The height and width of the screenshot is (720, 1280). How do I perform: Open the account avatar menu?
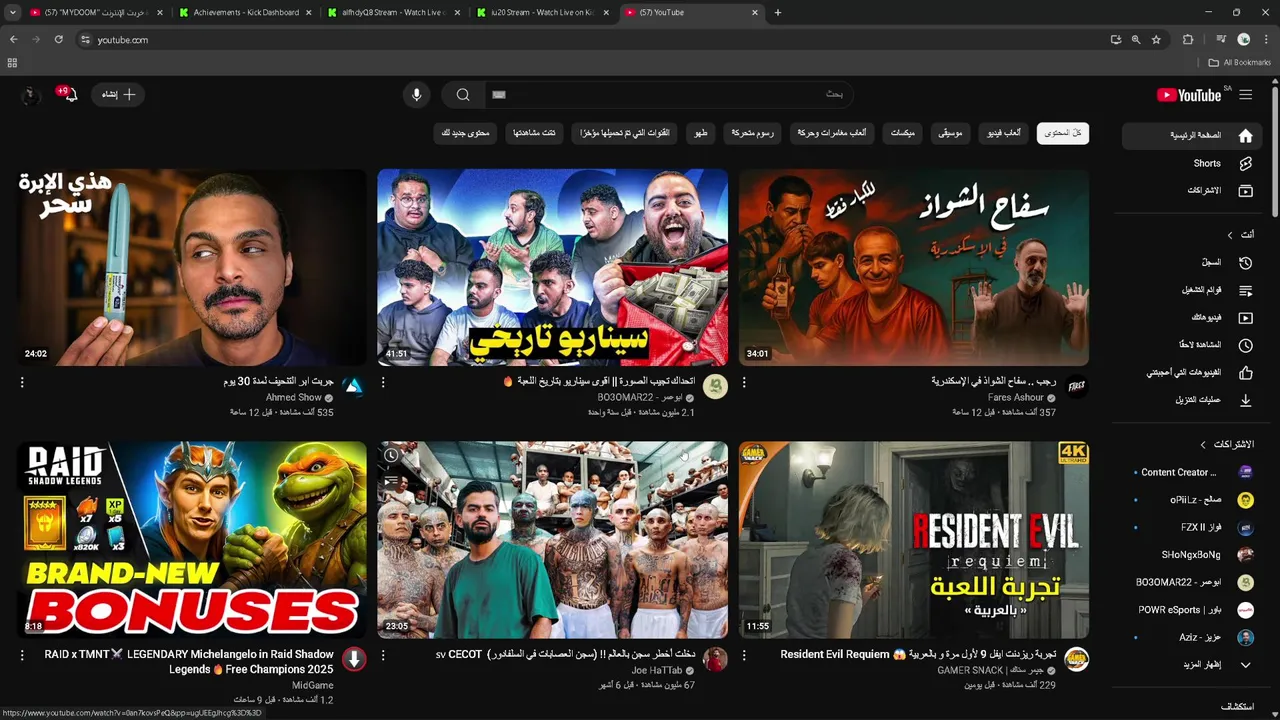click(31, 95)
